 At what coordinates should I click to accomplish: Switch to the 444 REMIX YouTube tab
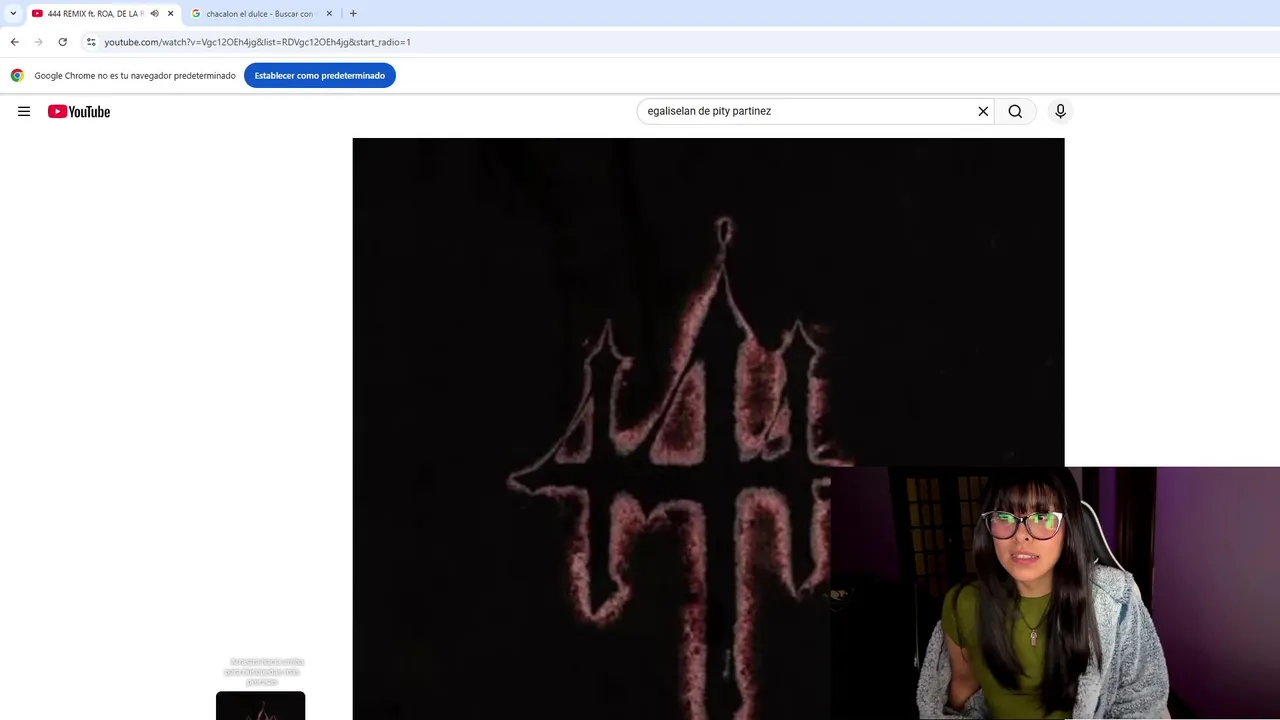[94, 14]
